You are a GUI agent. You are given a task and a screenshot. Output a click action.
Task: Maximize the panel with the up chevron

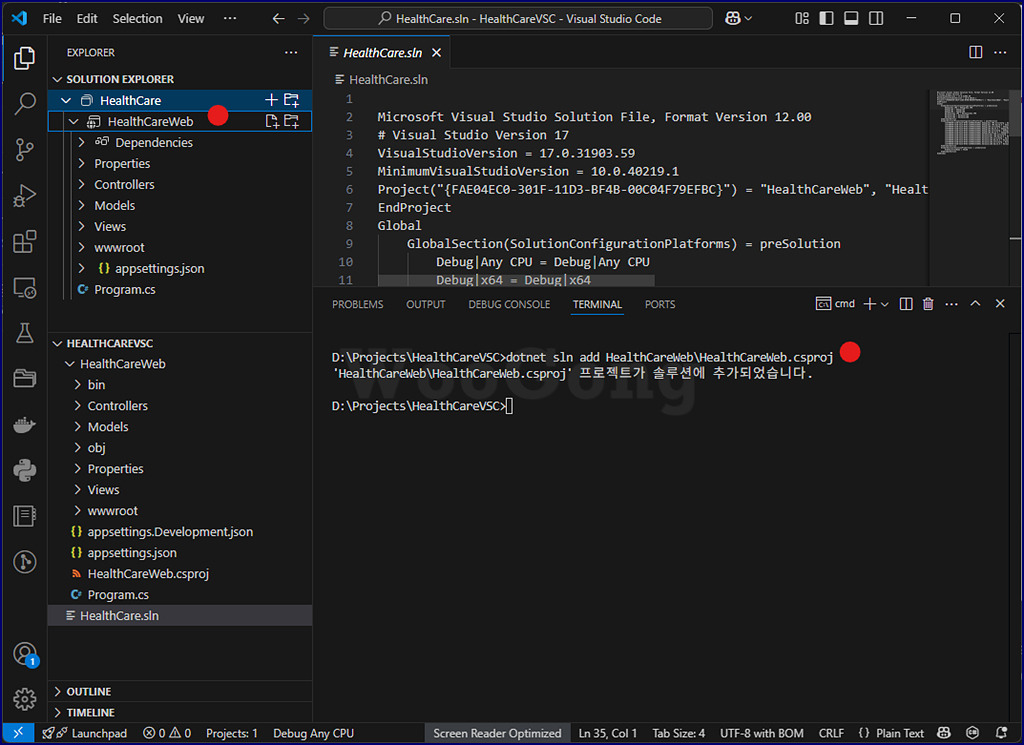(975, 304)
